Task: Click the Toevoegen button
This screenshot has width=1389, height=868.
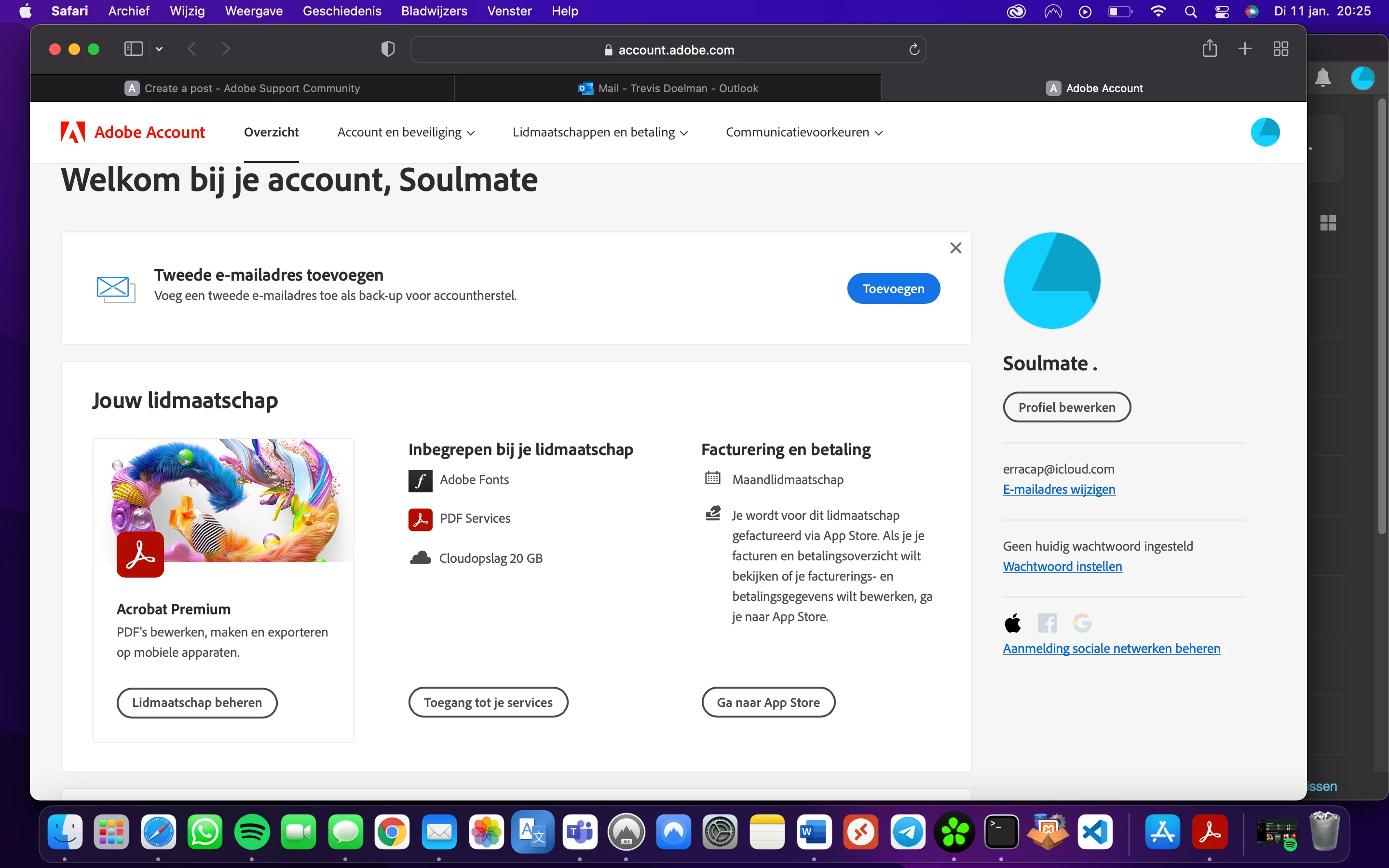Action: point(893,289)
